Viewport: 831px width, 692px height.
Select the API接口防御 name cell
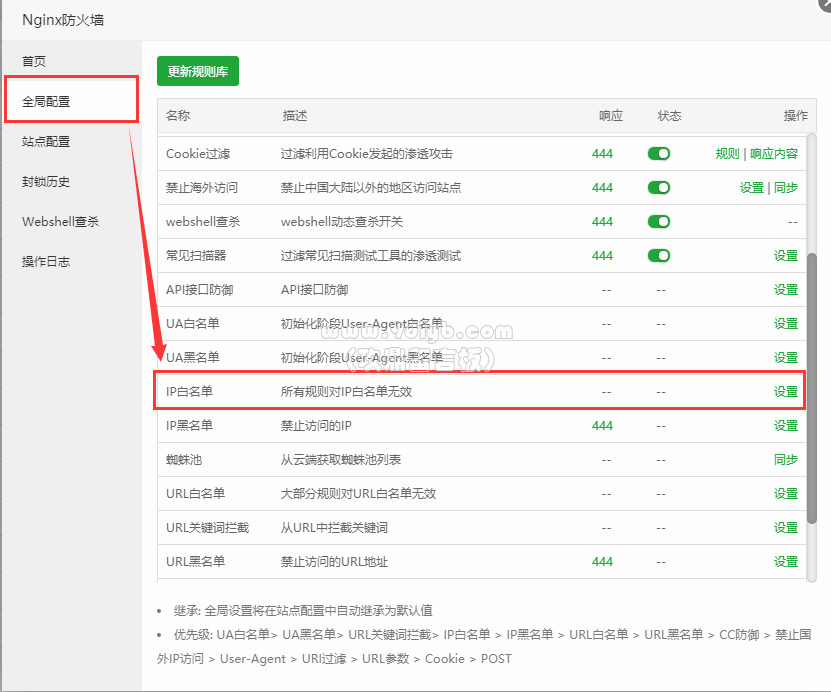(x=199, y=289)
